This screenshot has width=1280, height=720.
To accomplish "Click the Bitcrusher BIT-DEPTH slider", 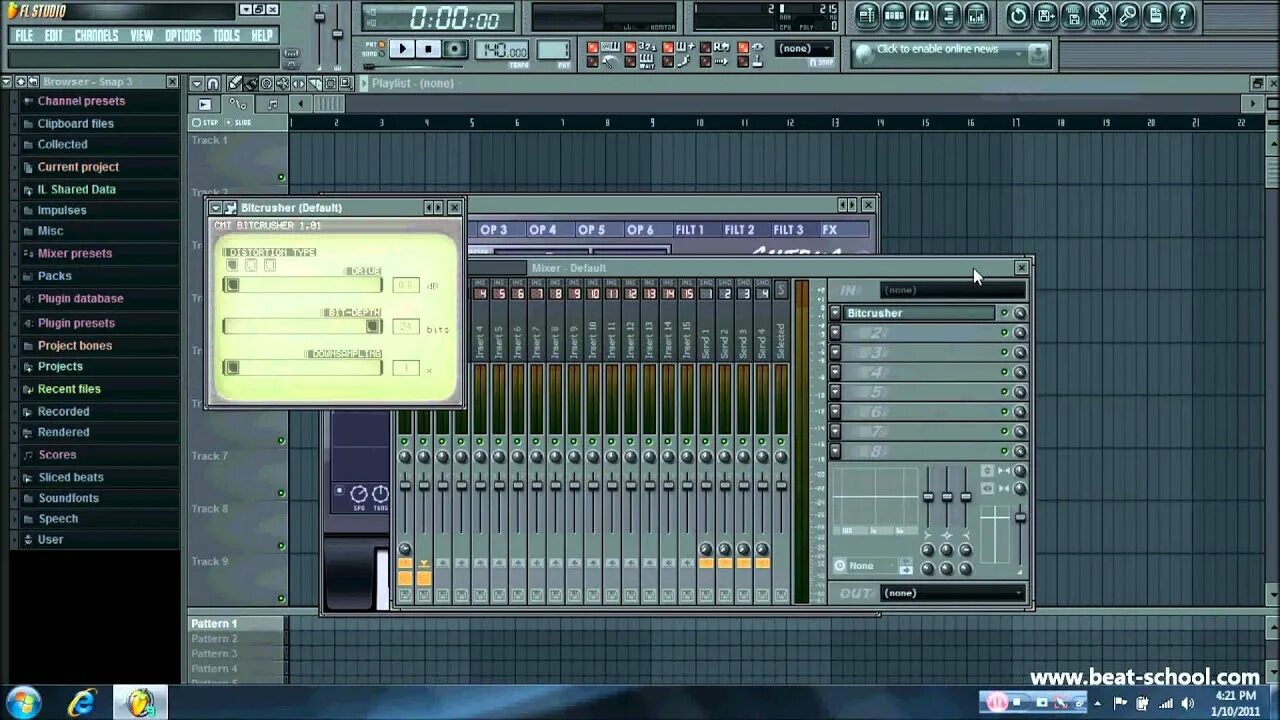I will pos(302,327).
